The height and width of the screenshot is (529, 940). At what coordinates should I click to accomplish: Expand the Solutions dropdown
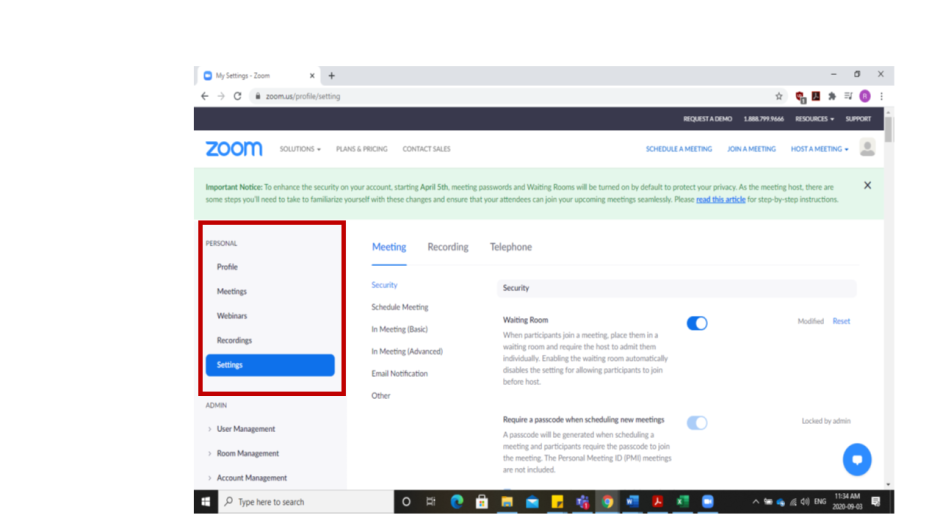300,149
